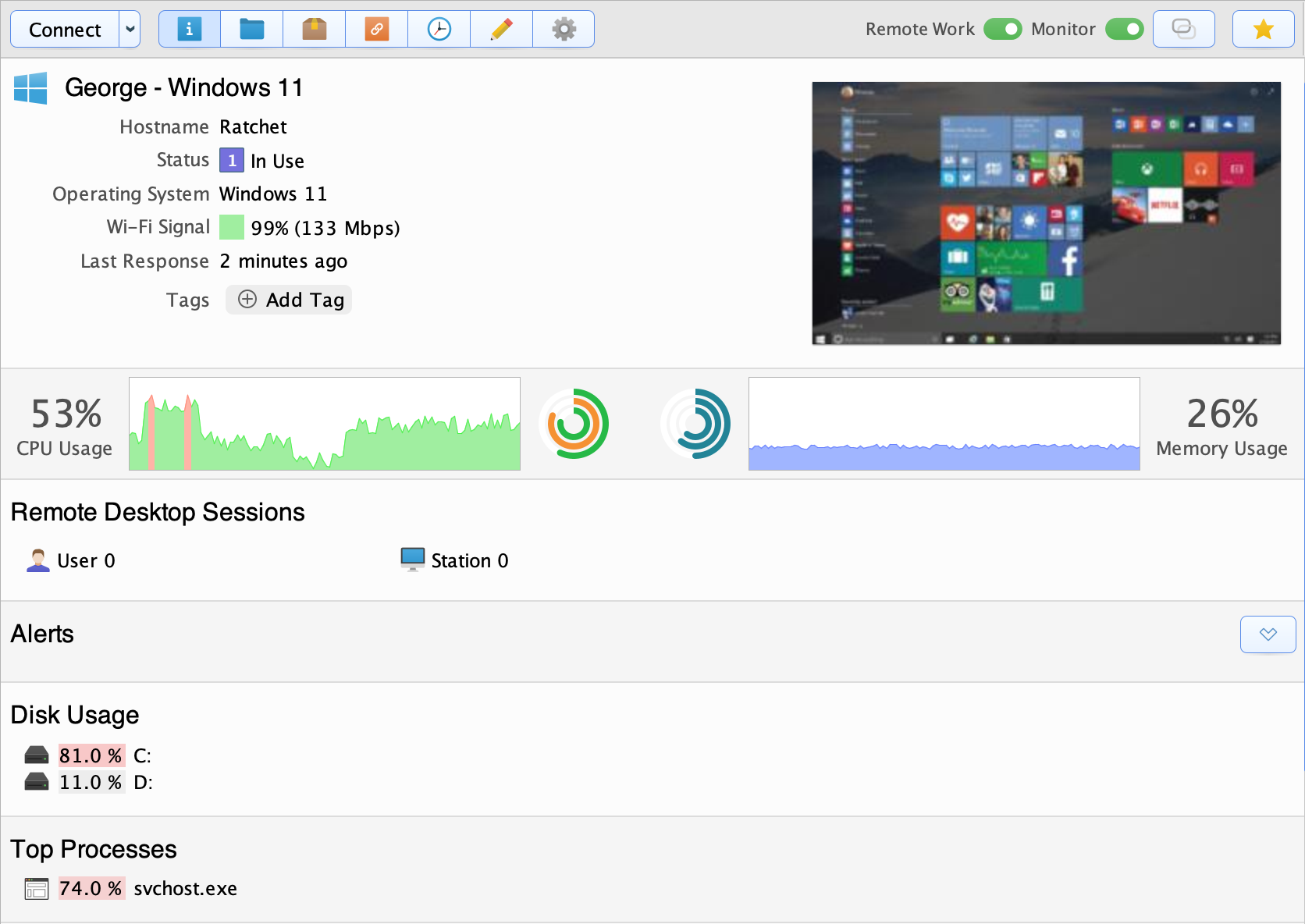Viewport: 1305px width, 924px height.
Task: Click the 2 minutes ago response value
Action: [x=283, y=261]
